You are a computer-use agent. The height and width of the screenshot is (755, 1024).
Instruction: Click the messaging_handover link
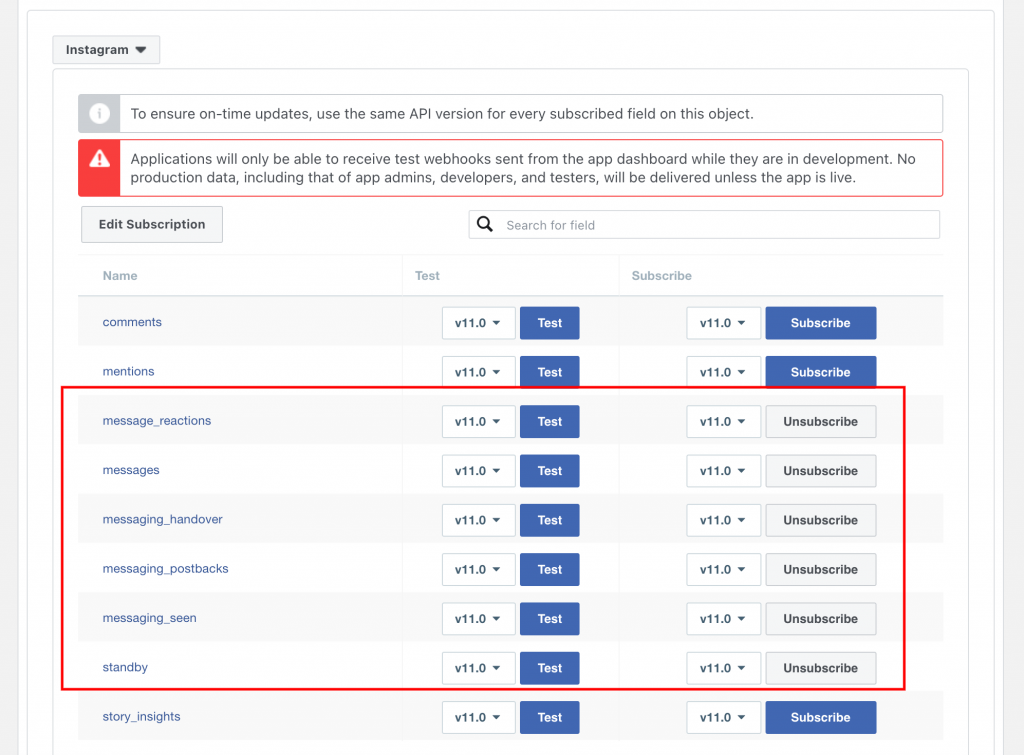pyautogui.click(x=162, y=519)
